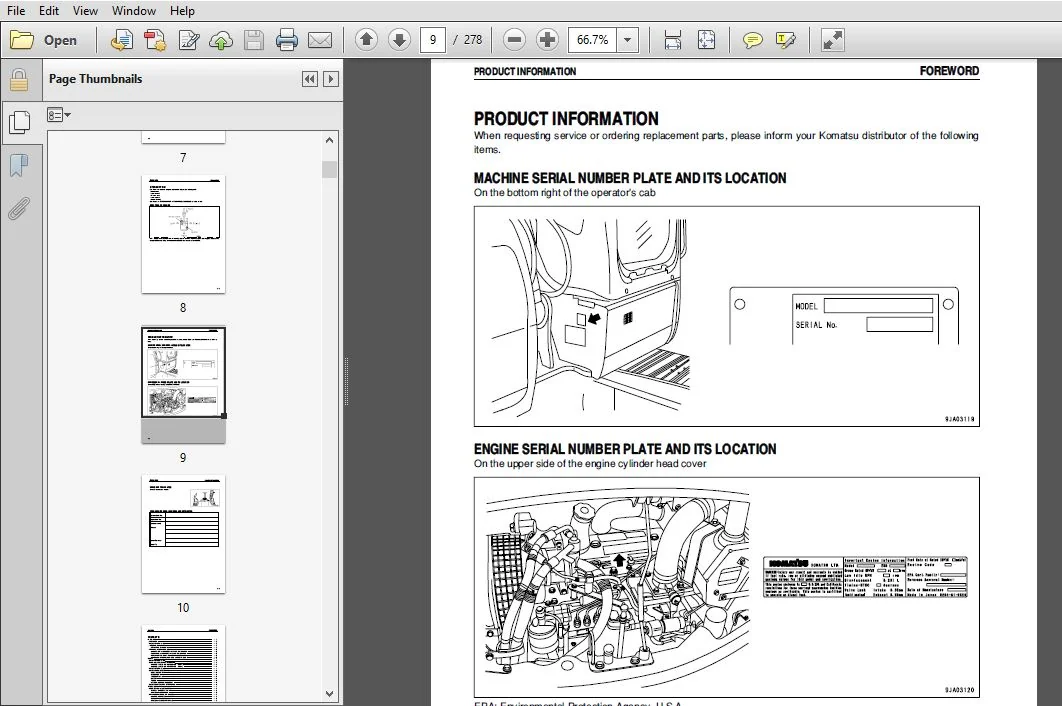
Task: Click the '9' label under thumbnail
Action: coord(183,458)
